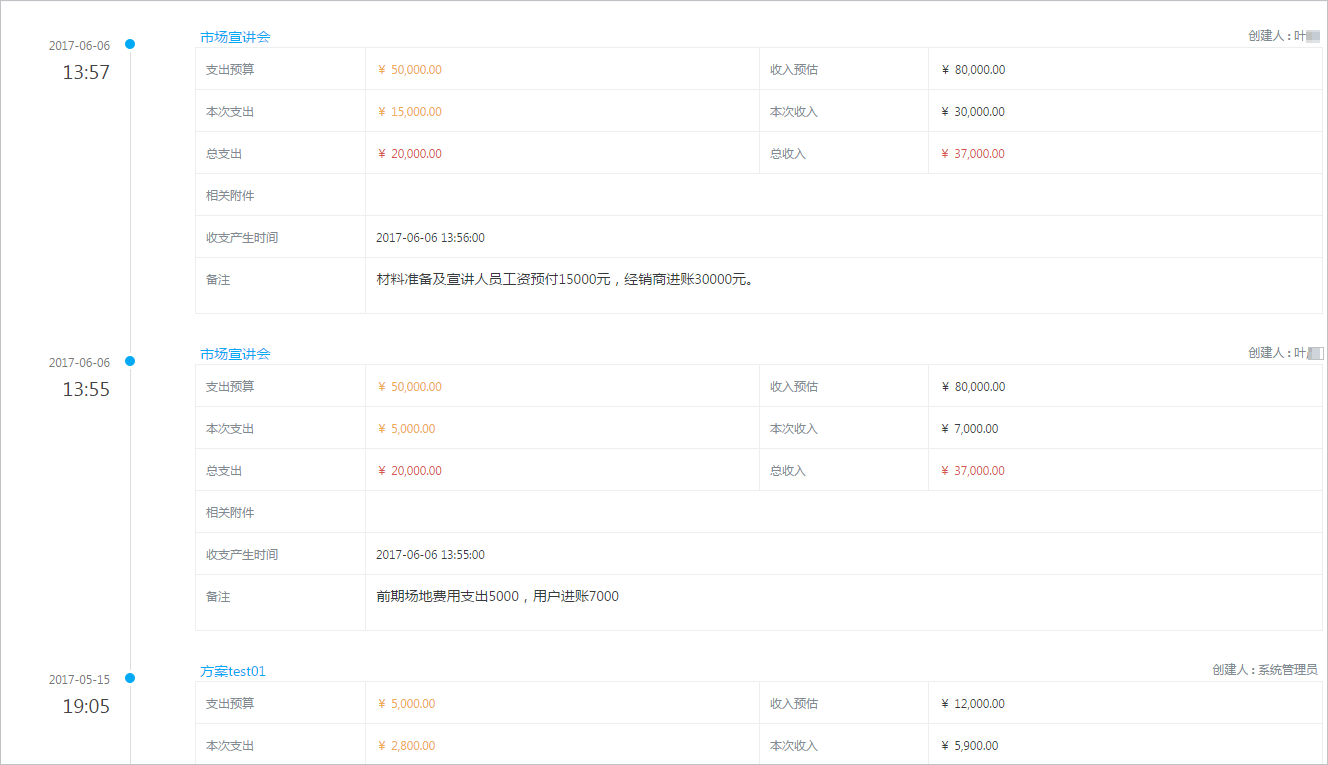This screenshot has height=765, width=1328.
Task: Click ¥ 37,000.00 总收入 in the 13:55 entry
Action: [x=973, y=471]
